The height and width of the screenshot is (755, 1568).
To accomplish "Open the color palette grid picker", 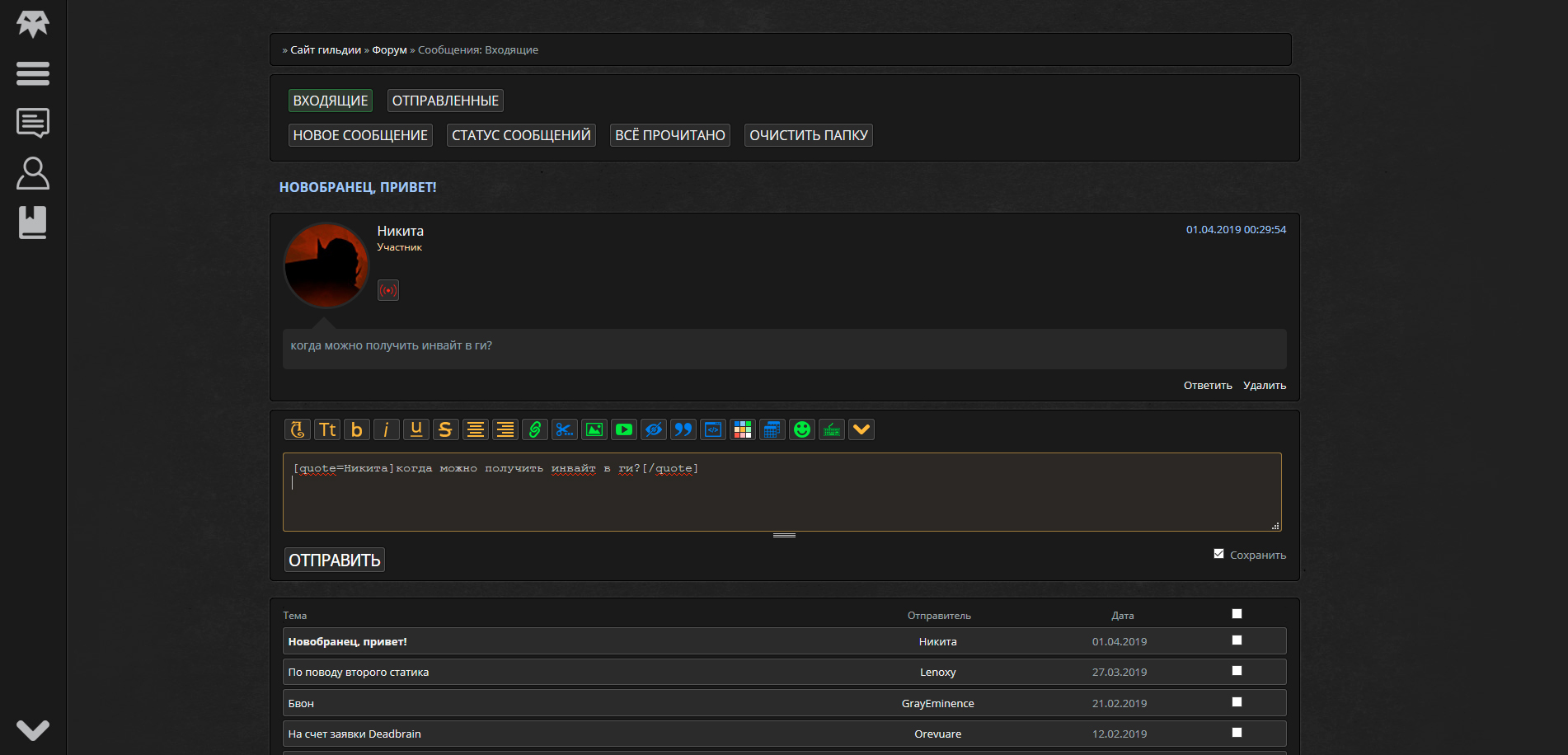I will tap(743, 429).
